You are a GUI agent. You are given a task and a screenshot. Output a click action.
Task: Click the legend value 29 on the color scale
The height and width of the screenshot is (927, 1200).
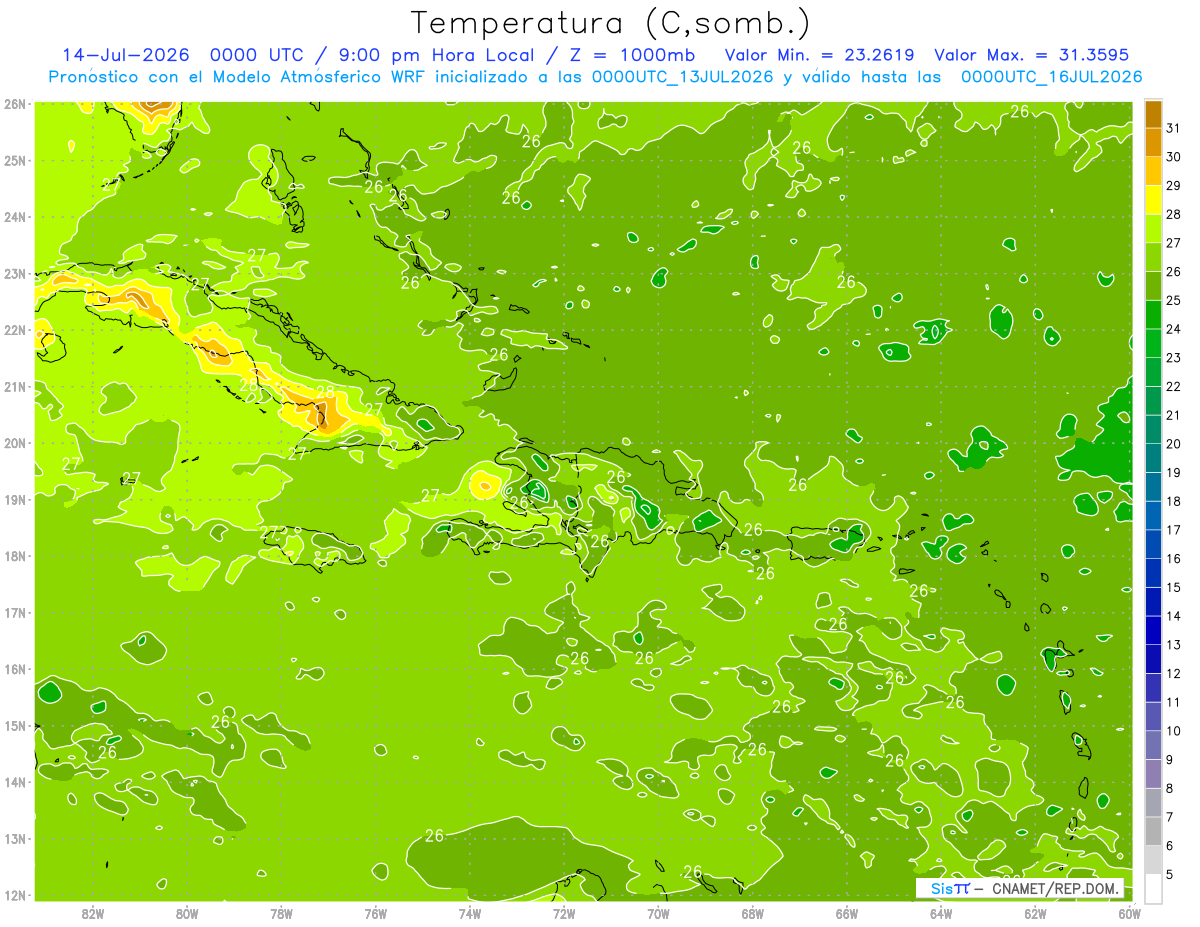coord(1173,186)
